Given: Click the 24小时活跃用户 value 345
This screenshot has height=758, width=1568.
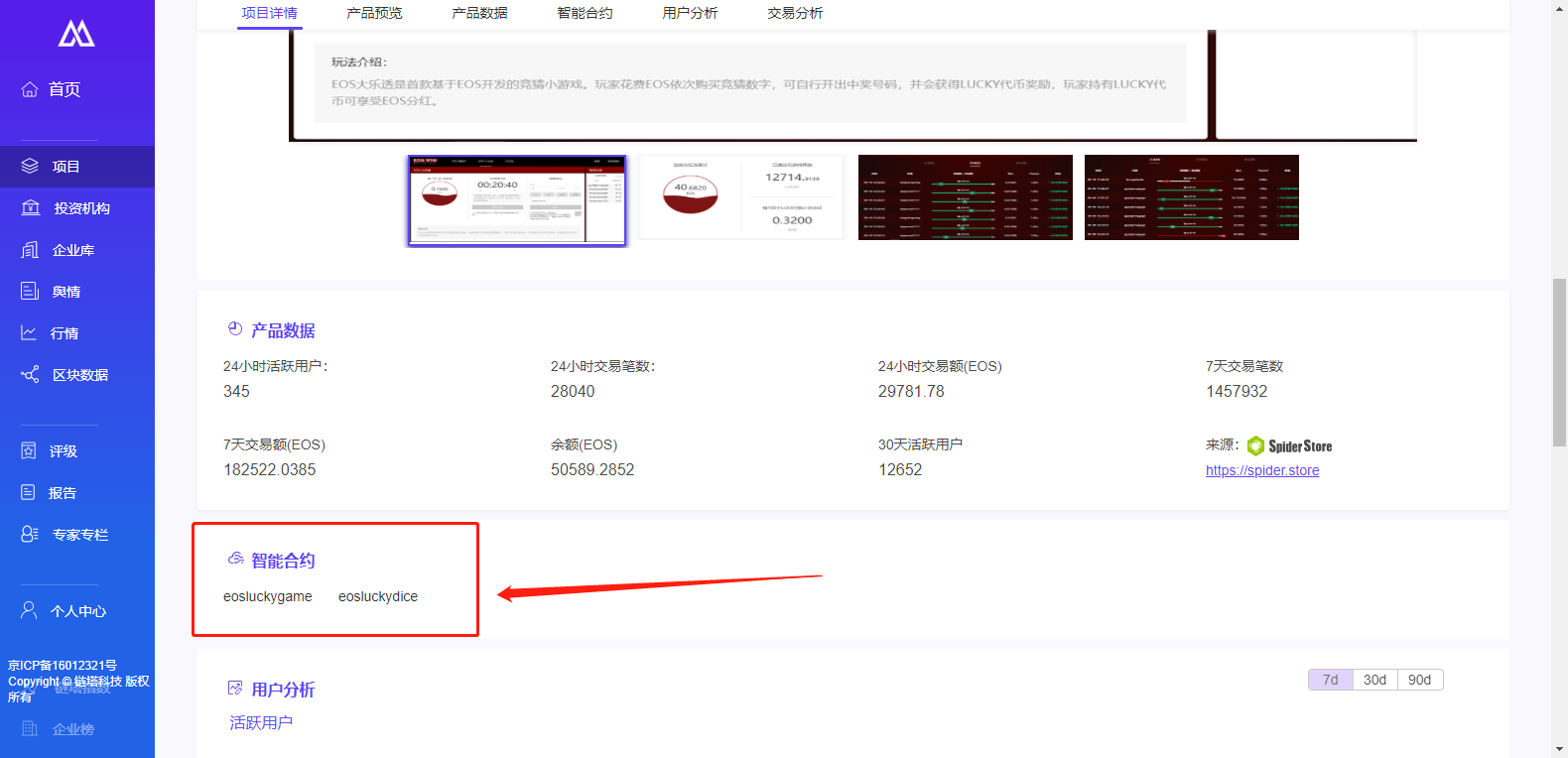Looking at the screenshot, I should pyautogui.click(x=236, y=391).
